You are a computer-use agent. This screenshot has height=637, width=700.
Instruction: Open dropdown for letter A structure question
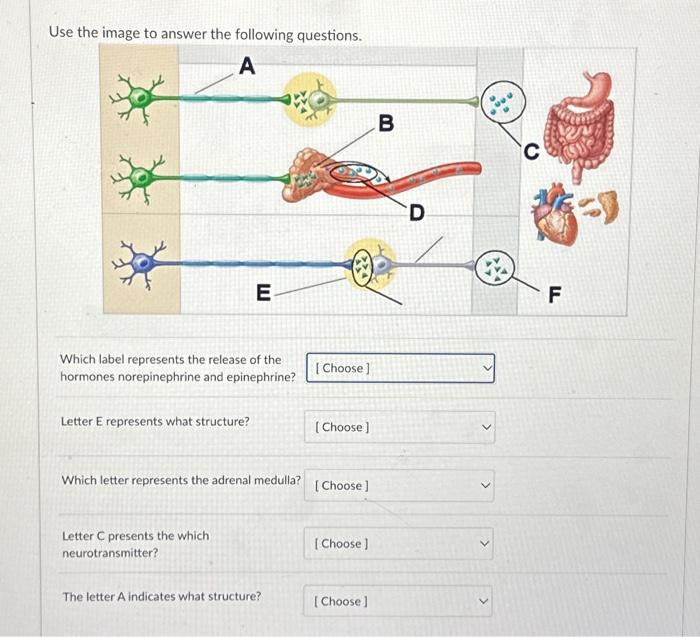pos(398,601)
